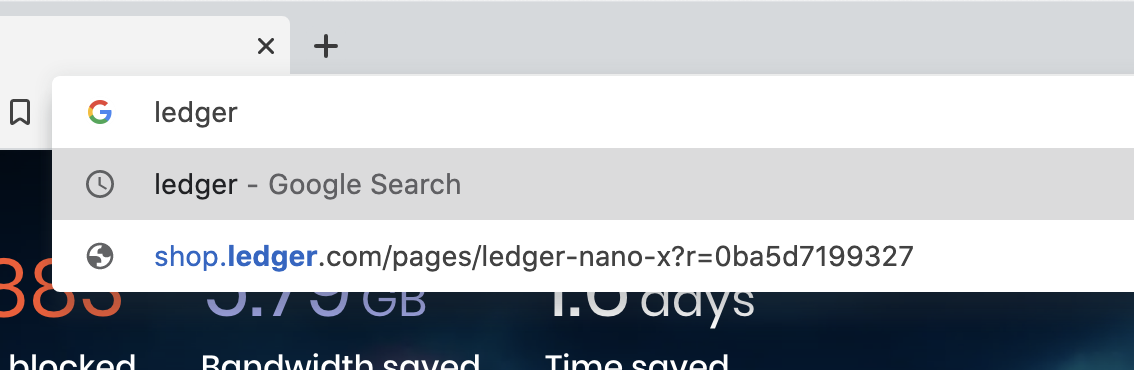
Task: Open the shop.ledger.com ledger-nano-x suggestion
Action: pyautogui.click(x=593, y=256)
